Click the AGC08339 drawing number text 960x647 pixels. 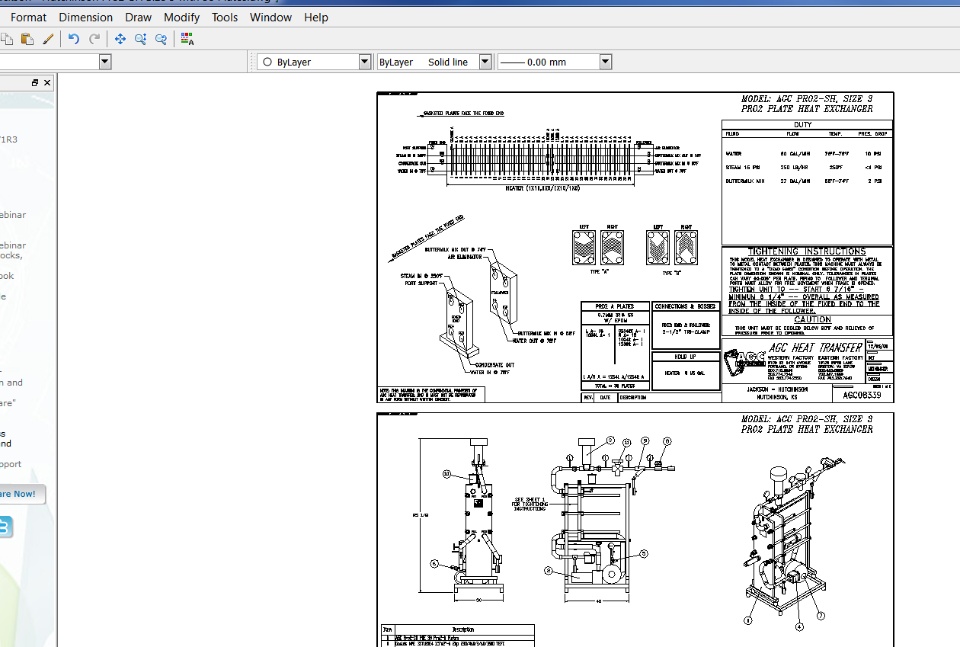(x=861, y=395)
